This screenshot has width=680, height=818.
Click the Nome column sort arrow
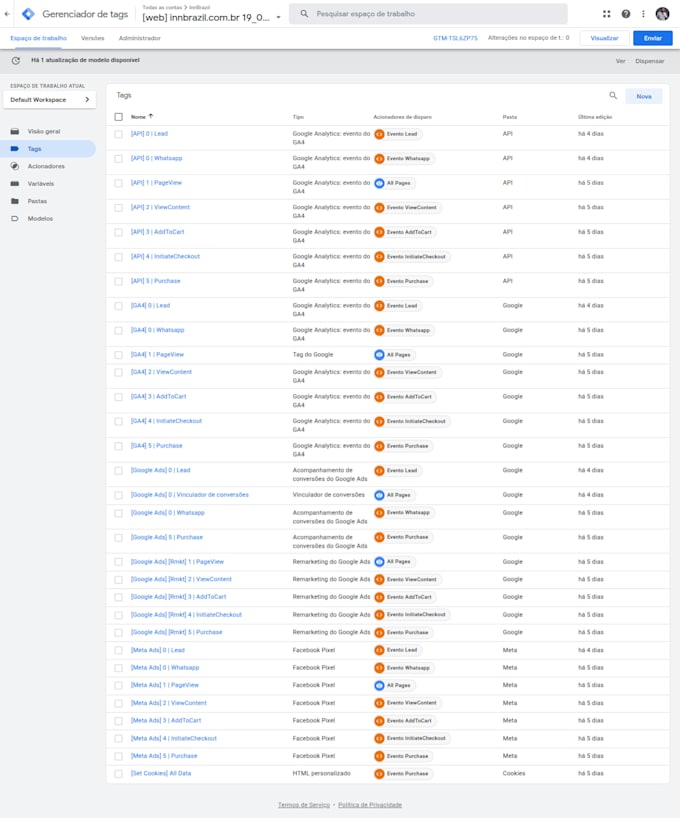click(x=151, y=116)
